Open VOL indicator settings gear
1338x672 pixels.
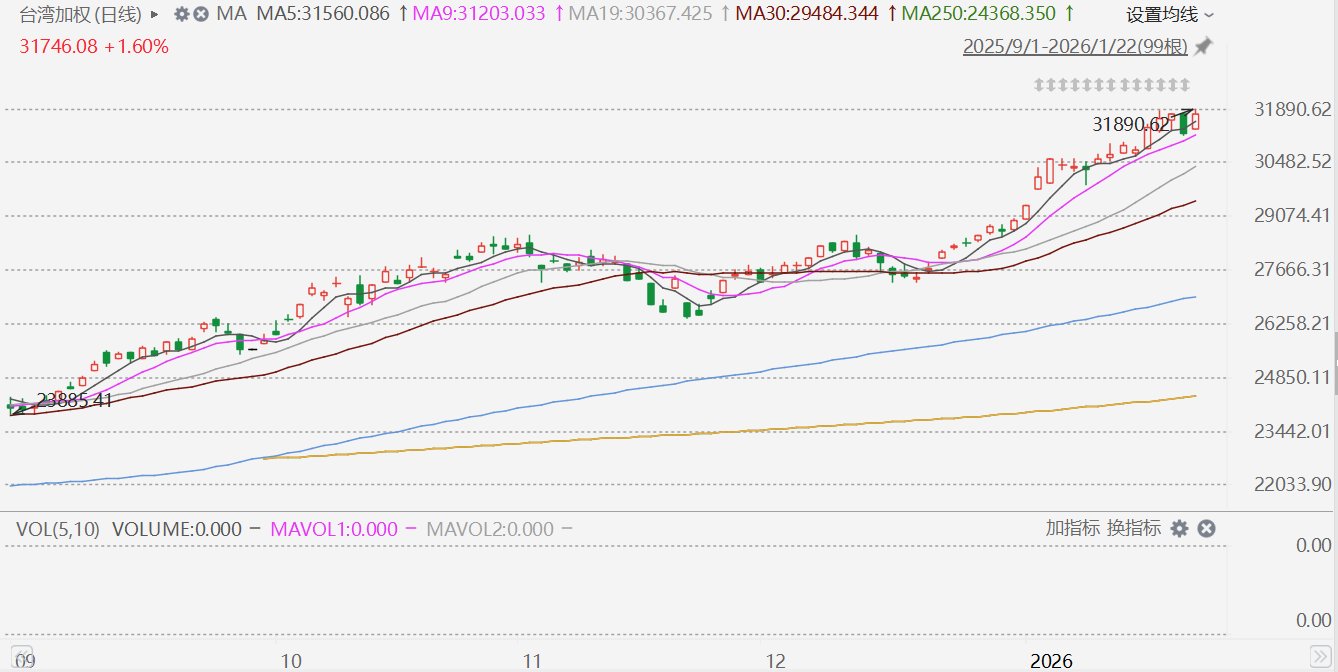pos(1180,528)
